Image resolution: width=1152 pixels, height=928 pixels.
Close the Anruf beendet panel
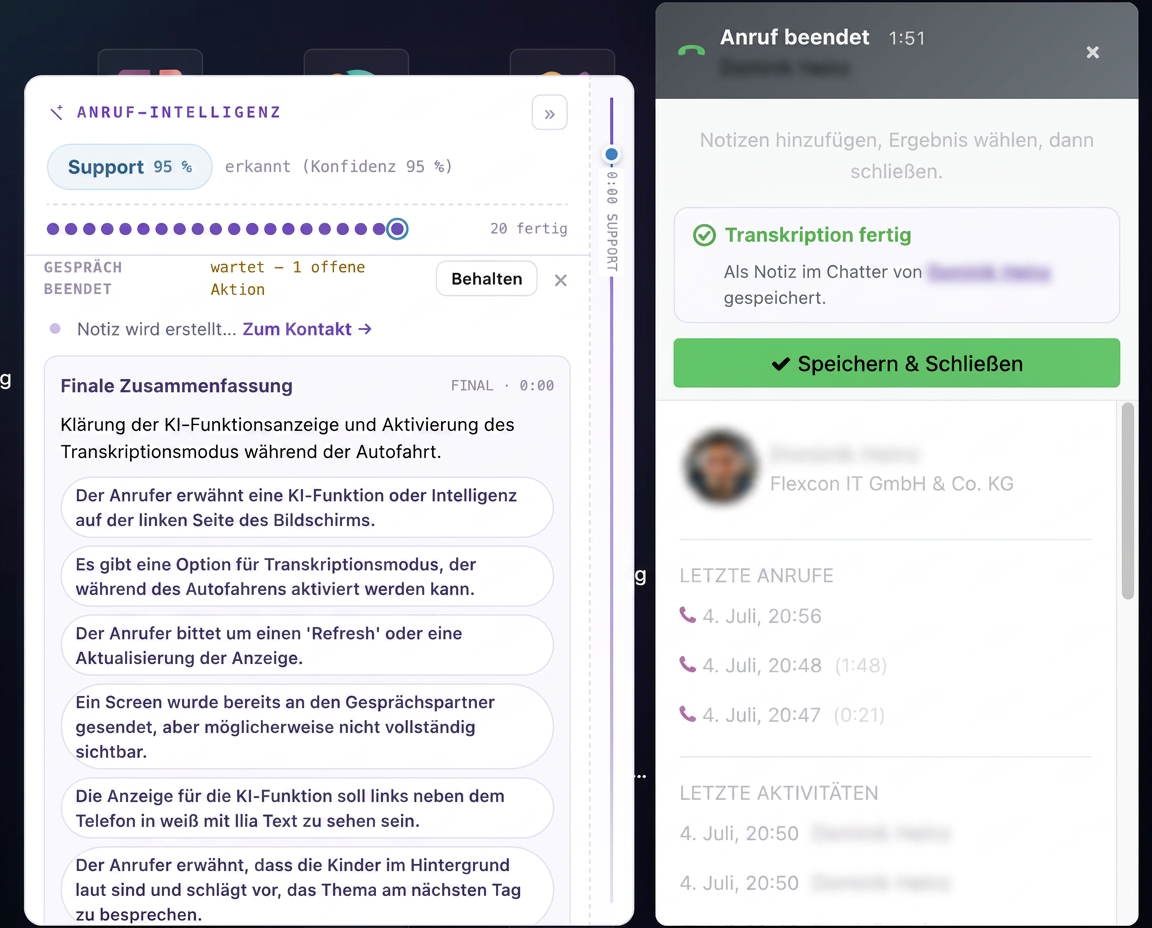[1092, 52]
